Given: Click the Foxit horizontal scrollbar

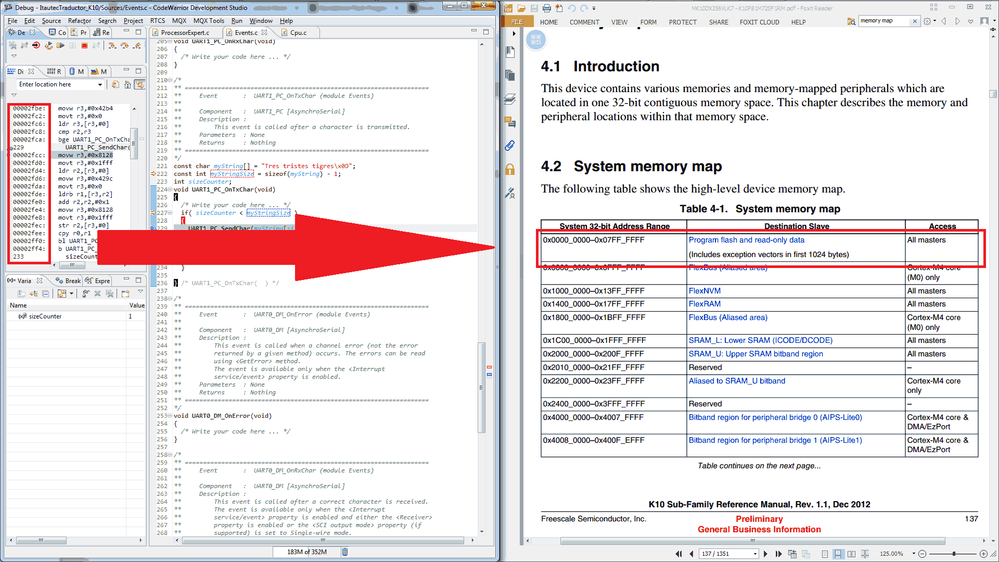Looking at the screenshot, I should click(x=752, y=541).
